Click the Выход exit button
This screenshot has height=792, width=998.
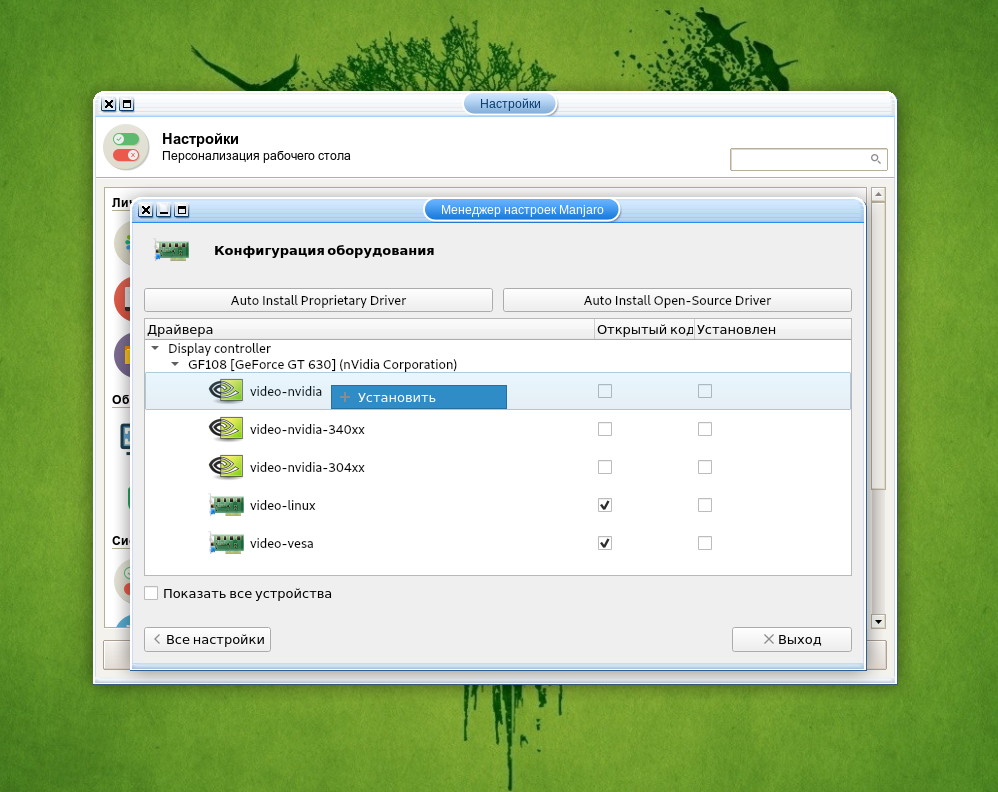pyautogui.click(x=791, y=639)
